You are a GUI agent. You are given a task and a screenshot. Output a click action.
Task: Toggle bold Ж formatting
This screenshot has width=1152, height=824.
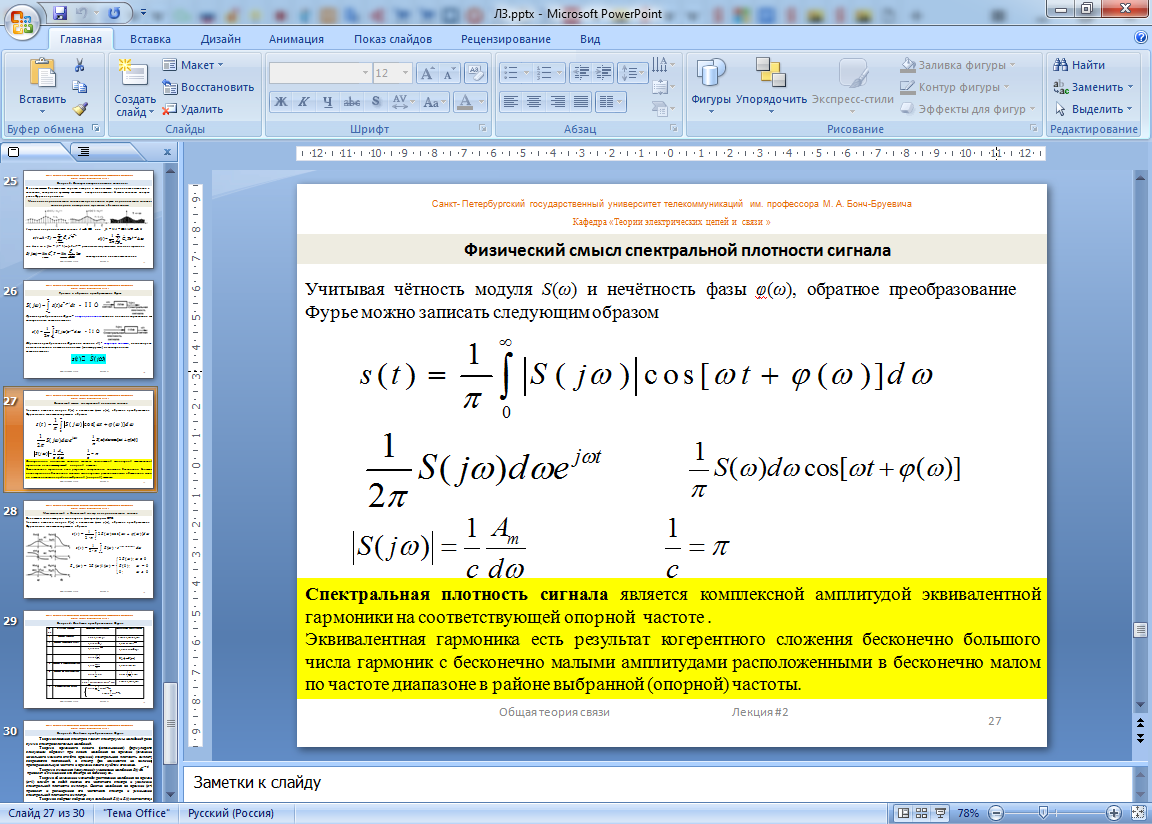click(281, 102)
